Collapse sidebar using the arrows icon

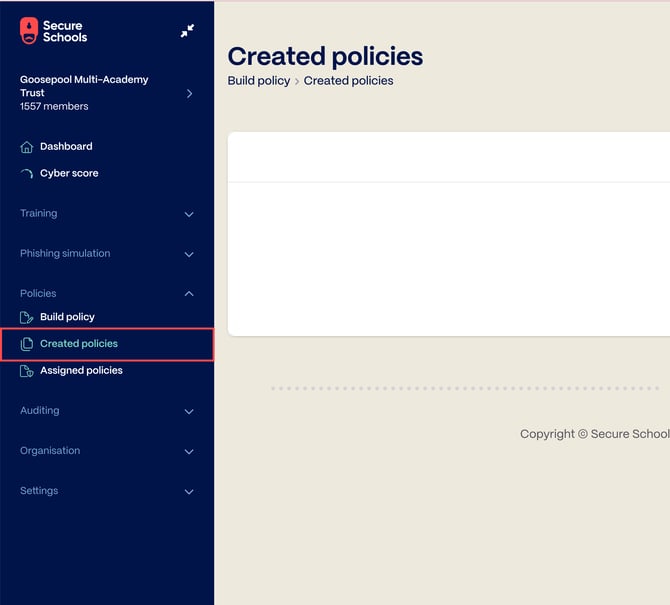[x=187, y=31]
